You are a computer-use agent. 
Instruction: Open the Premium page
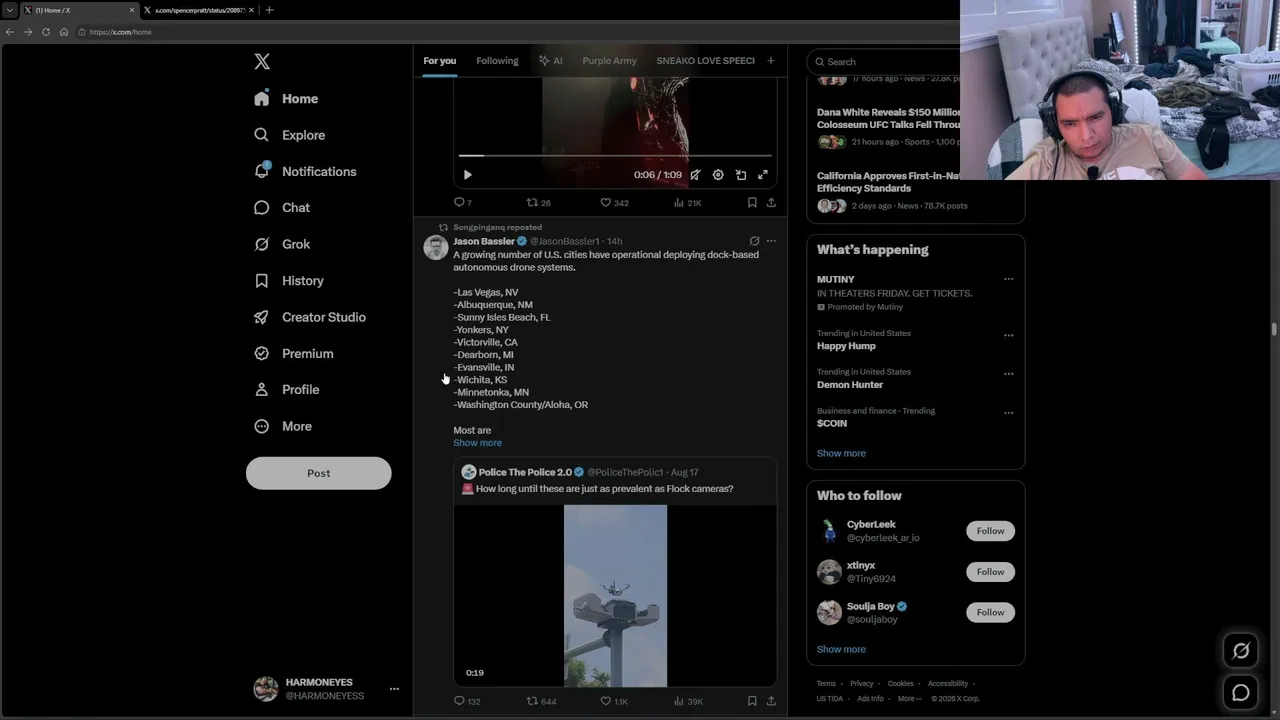[293, 353]
